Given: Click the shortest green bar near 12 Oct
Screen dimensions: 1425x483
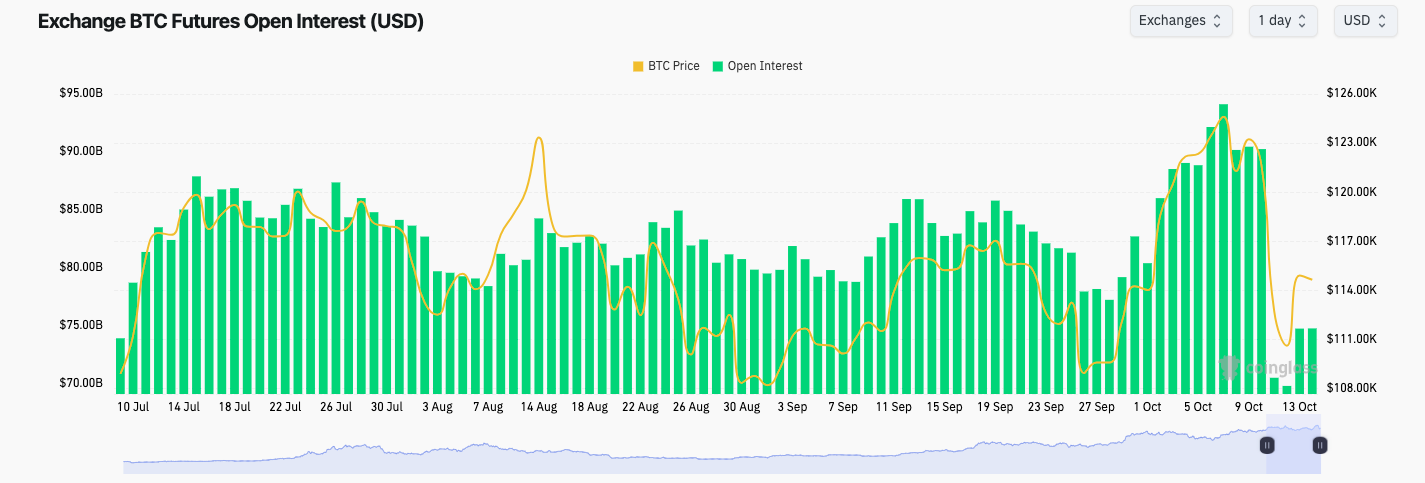Looking at the screenshot, I should [x=1287, y=389].
